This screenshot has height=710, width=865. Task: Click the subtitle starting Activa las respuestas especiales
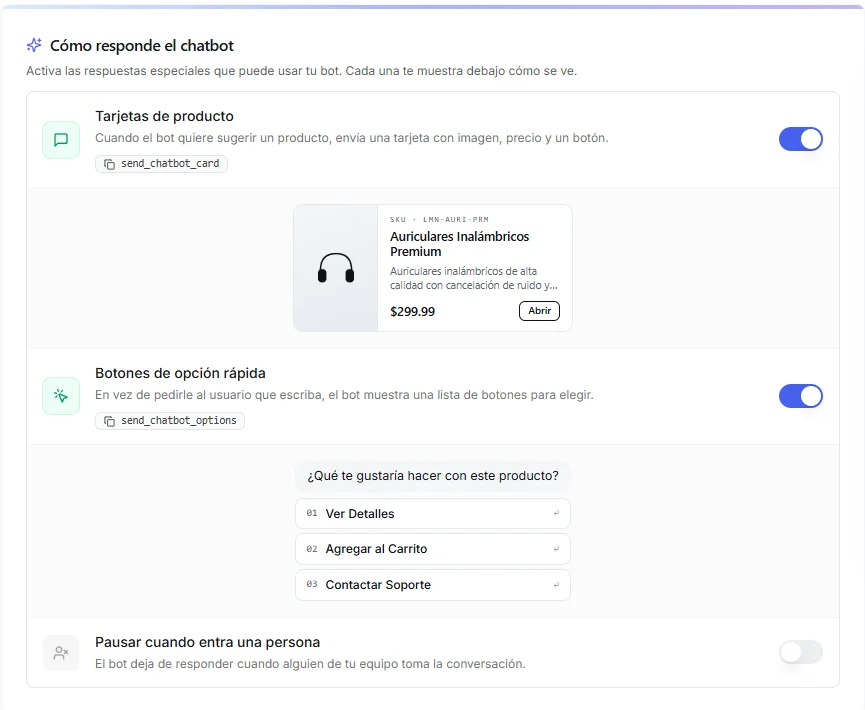[301, 71]
